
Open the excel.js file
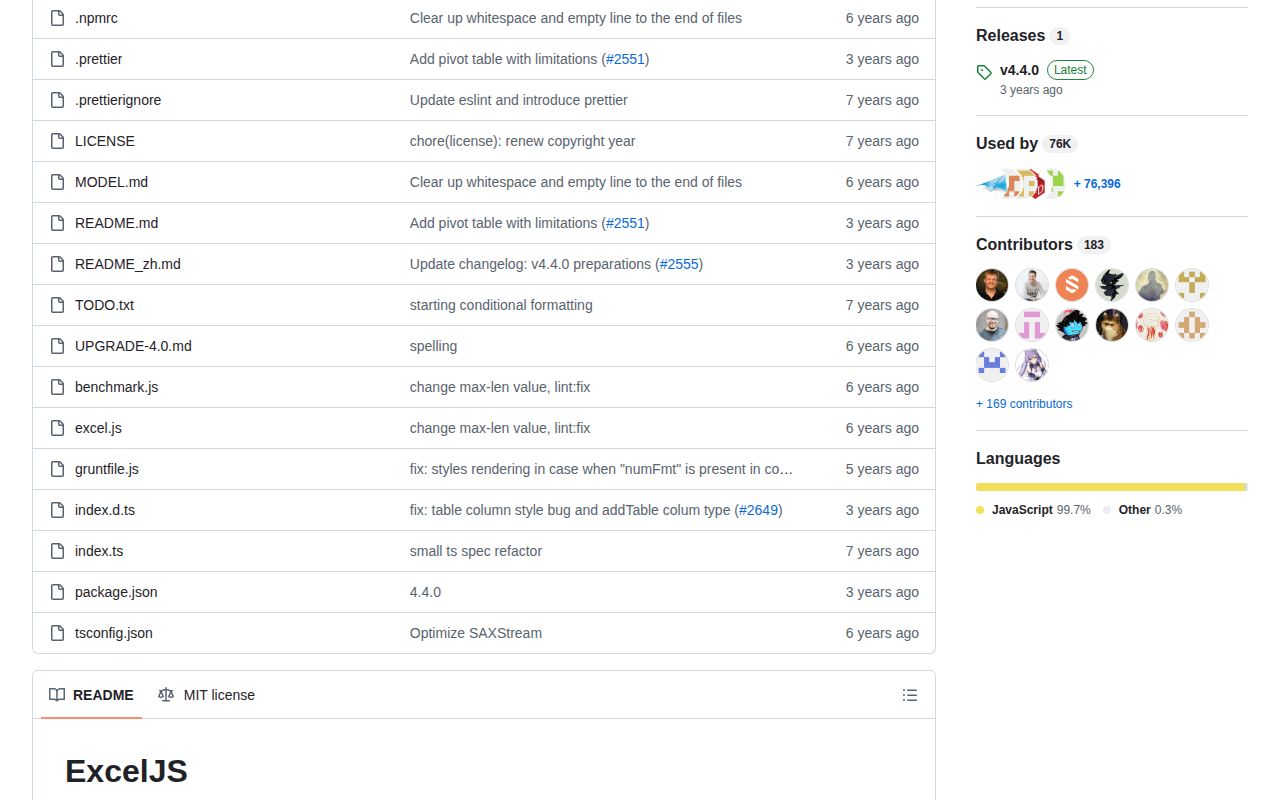pos(98,428)
